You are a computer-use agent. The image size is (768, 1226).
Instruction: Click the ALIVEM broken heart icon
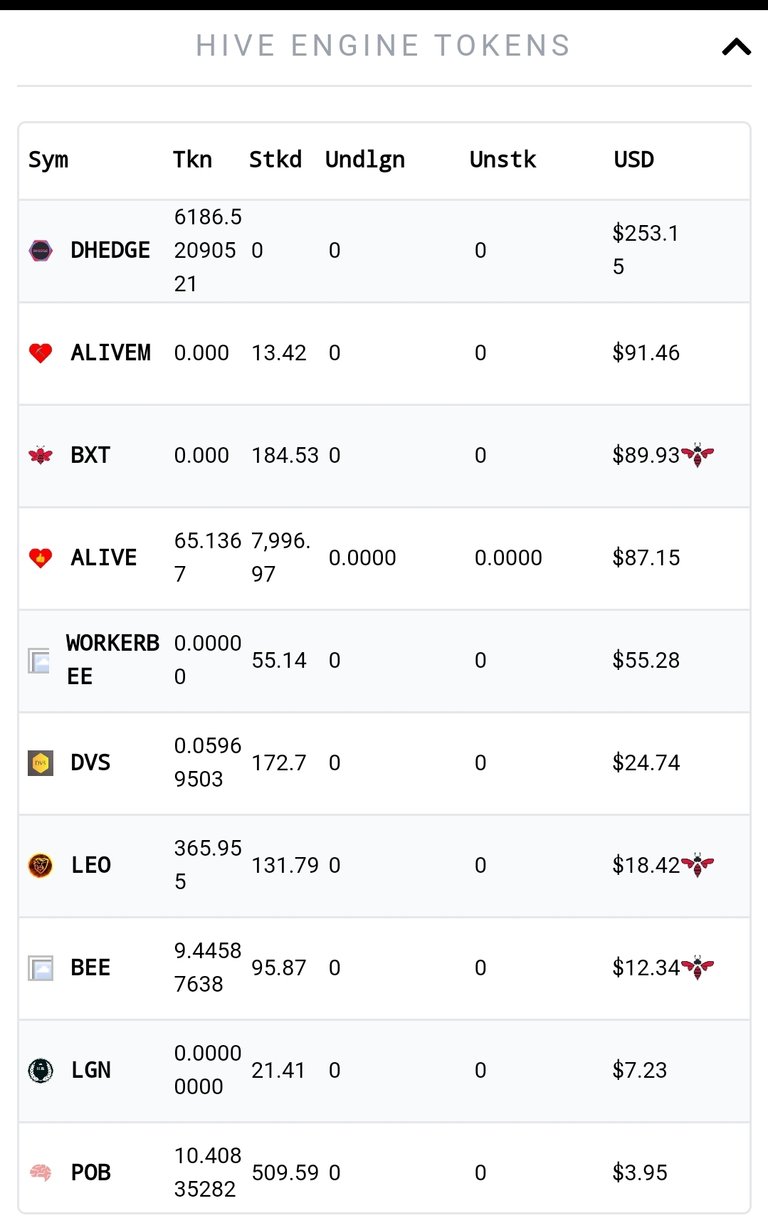[41, 353]
